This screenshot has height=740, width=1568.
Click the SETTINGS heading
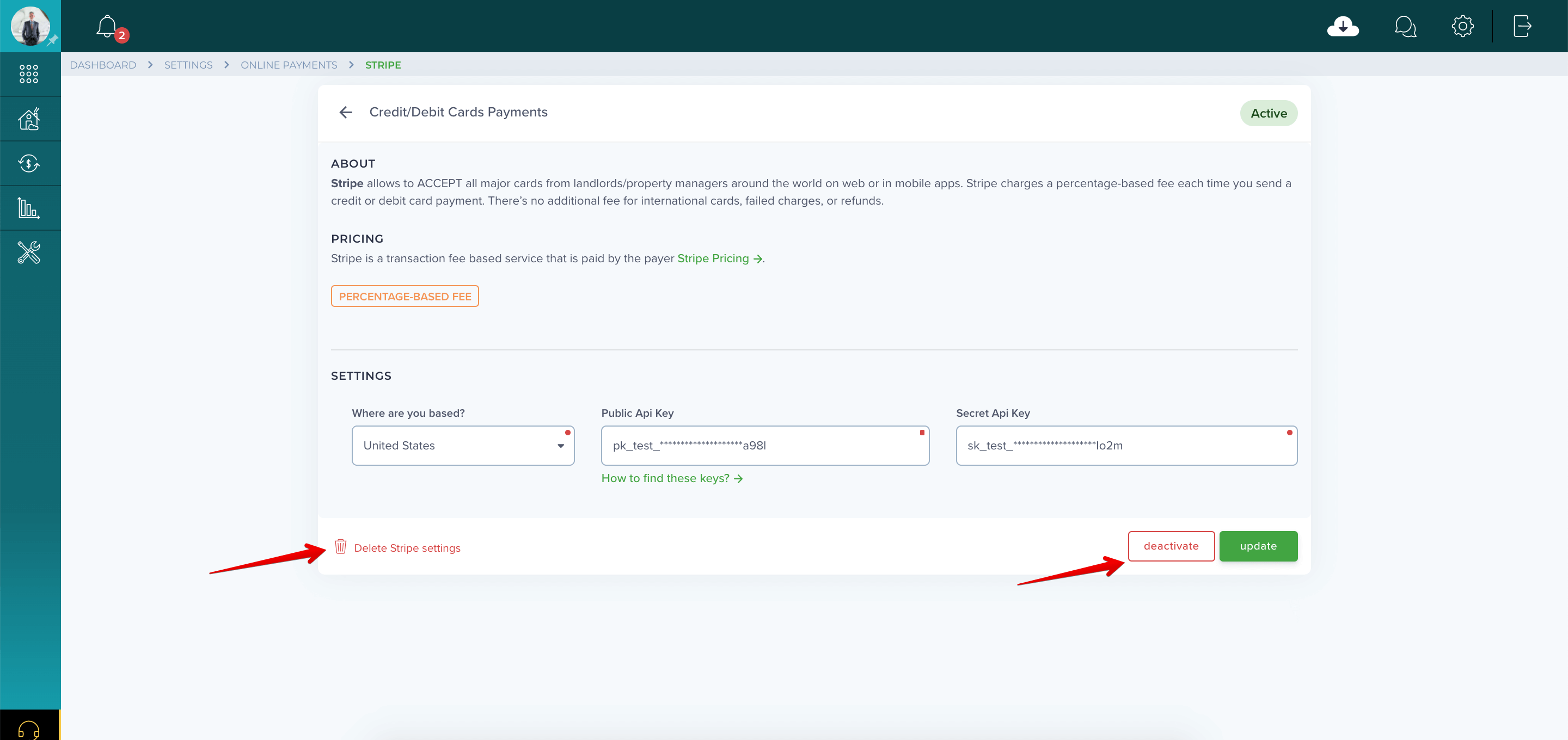tap(361, 376)
